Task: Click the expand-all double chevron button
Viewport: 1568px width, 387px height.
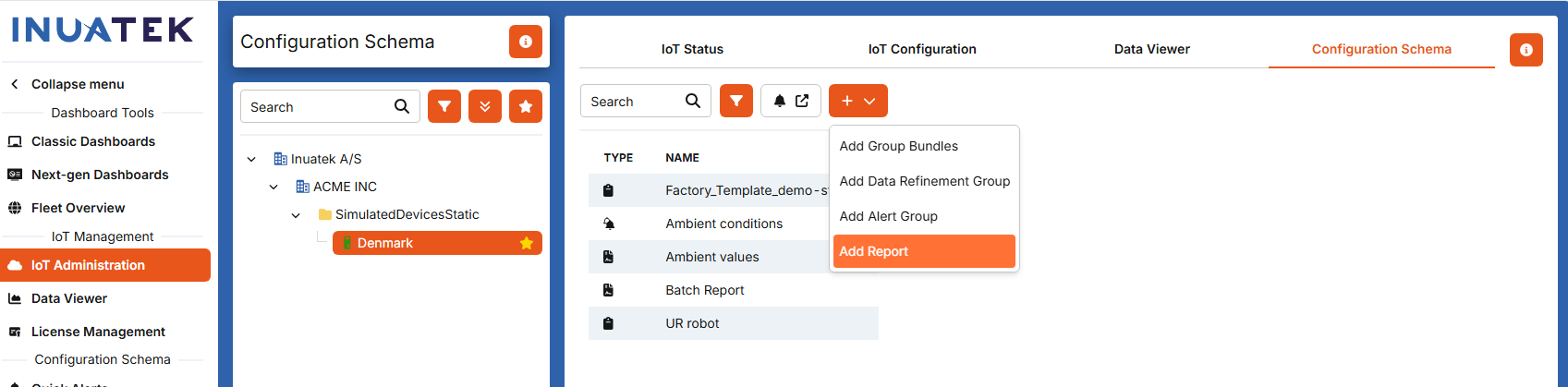Action: 485,106
